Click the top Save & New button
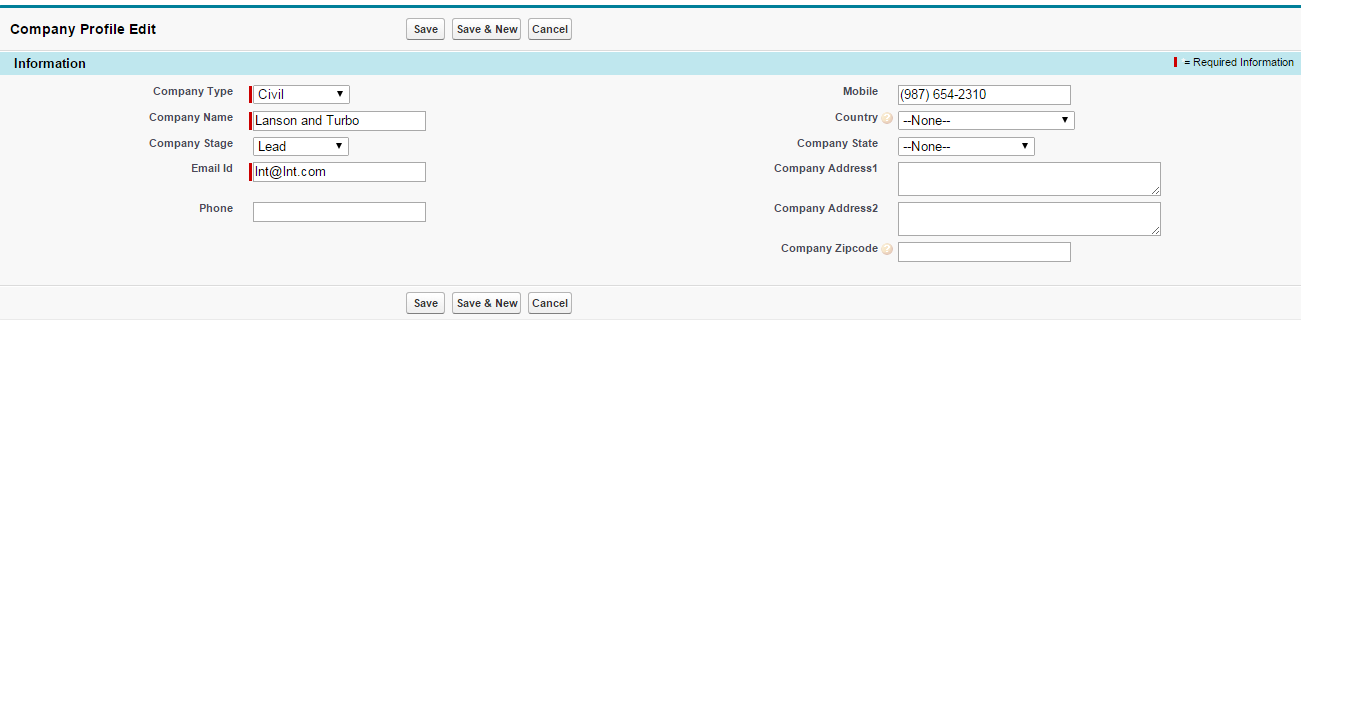 [x=486, y=29]
